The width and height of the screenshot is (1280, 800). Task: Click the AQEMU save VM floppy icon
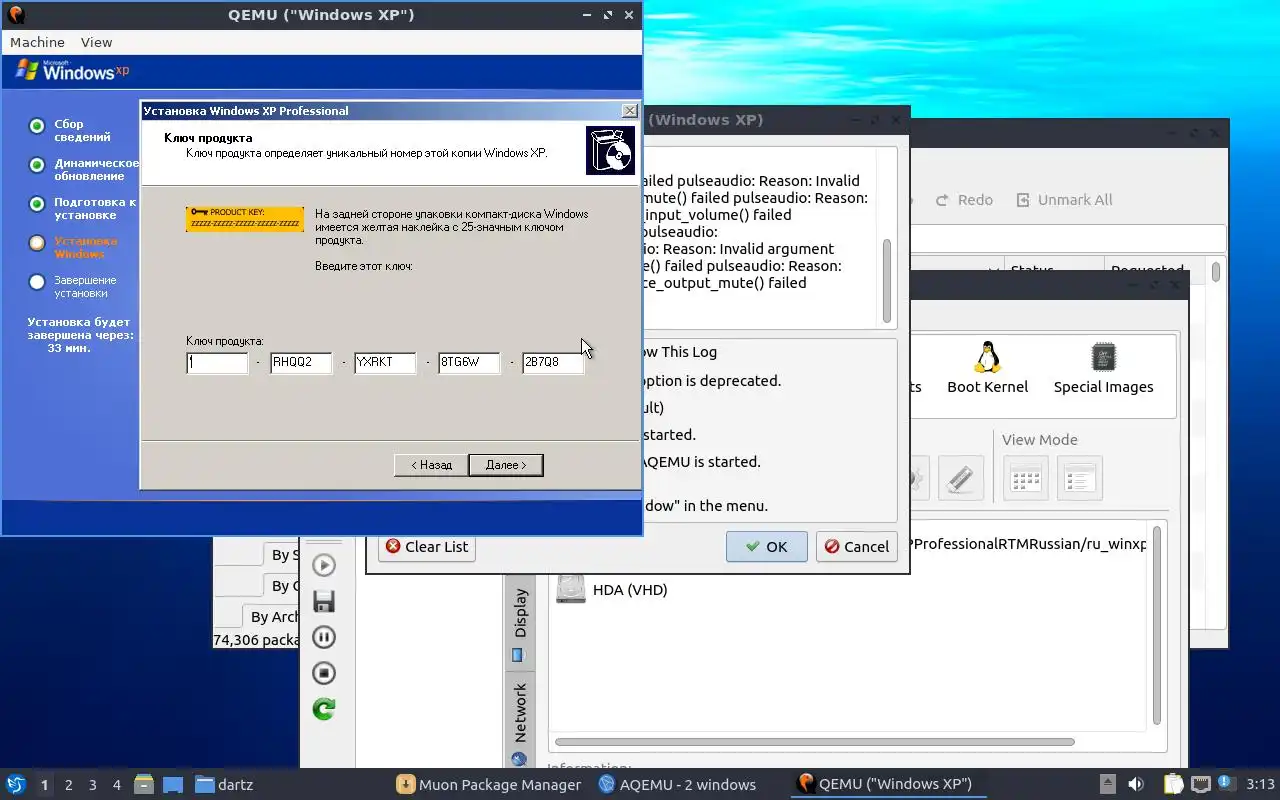pos(323,601)
